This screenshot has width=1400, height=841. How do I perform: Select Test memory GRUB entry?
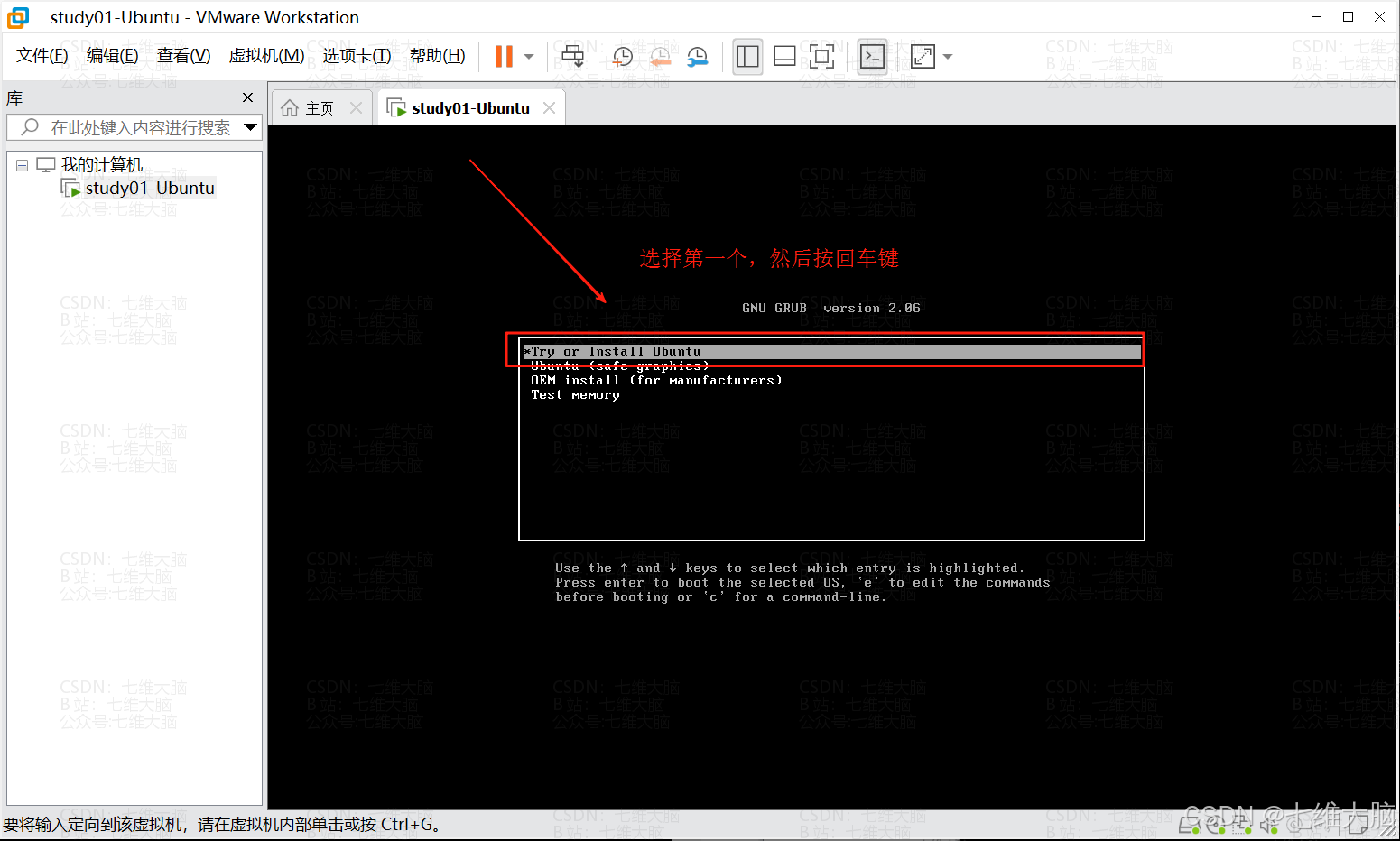[x=575, y=394]
